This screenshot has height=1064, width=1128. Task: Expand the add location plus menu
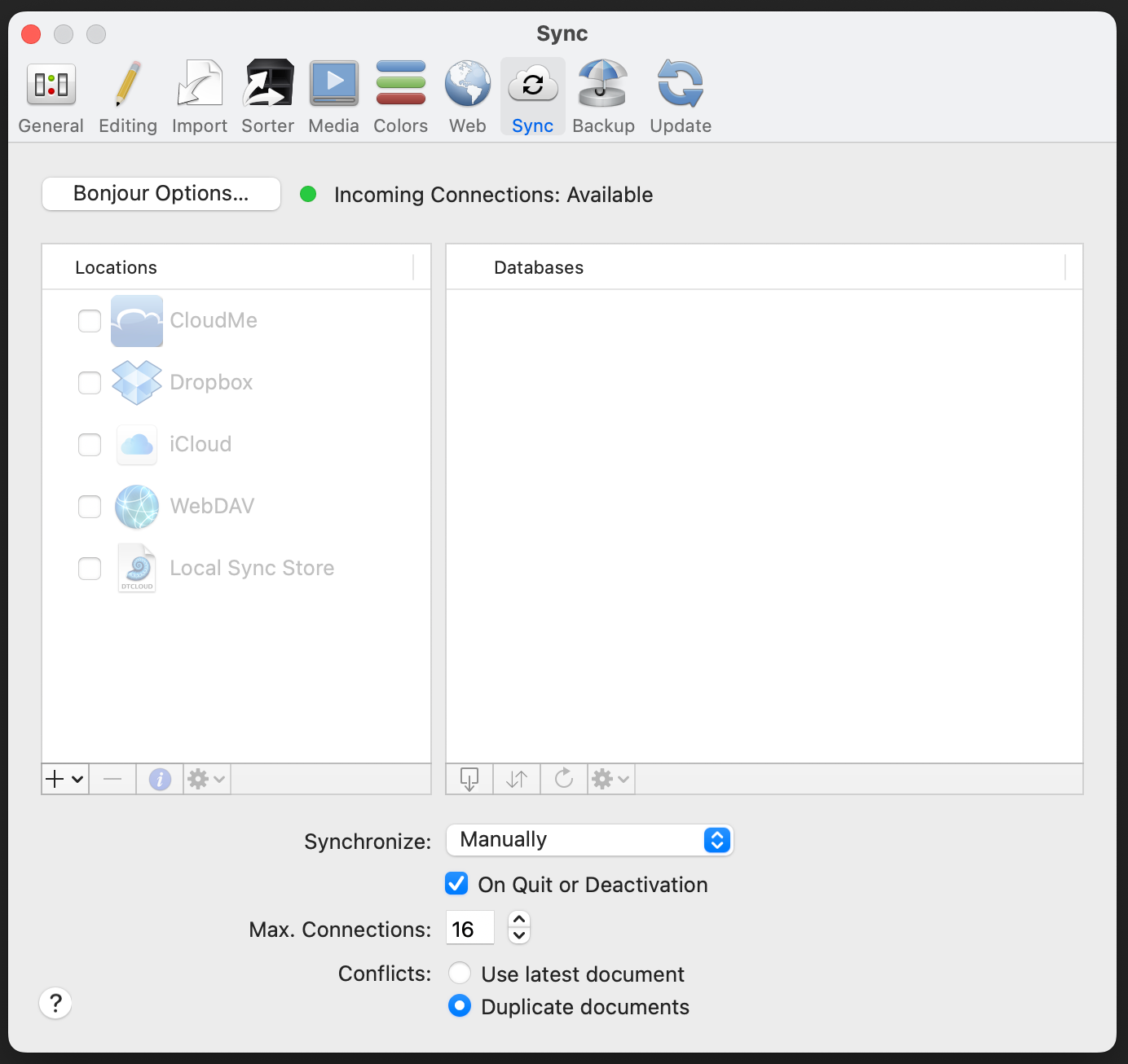(x=65, y=780)
